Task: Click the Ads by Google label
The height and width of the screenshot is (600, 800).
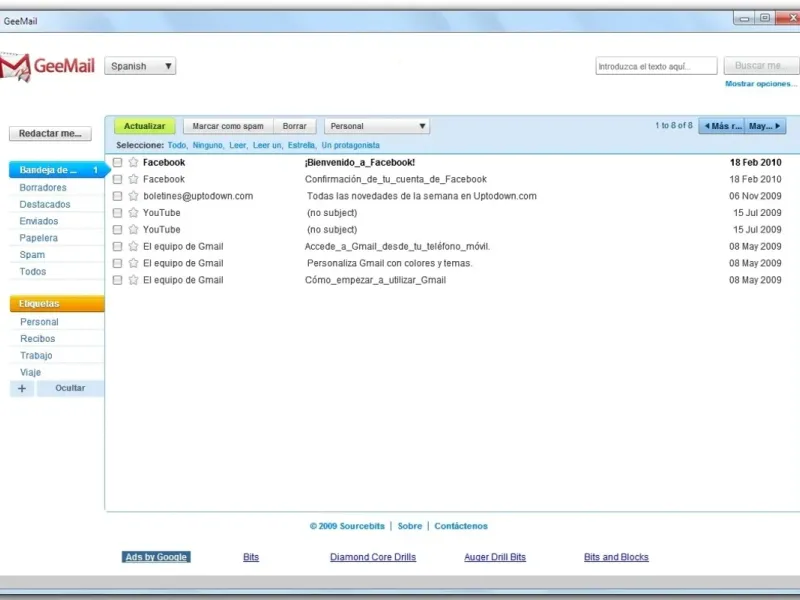Action: [x=156, y=557]
